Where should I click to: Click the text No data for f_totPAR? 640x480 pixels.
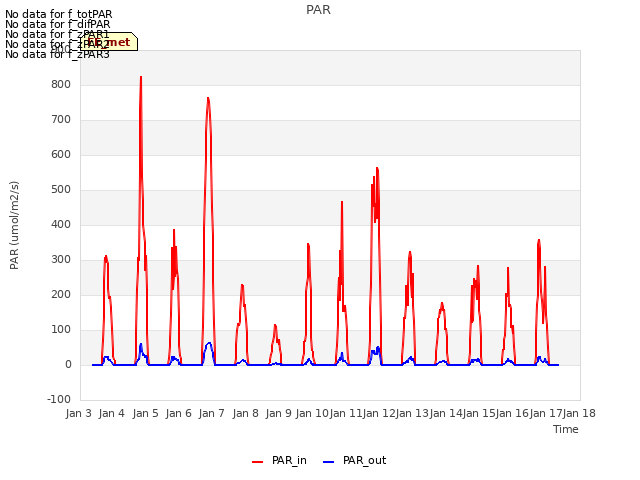tap(59, 15)
